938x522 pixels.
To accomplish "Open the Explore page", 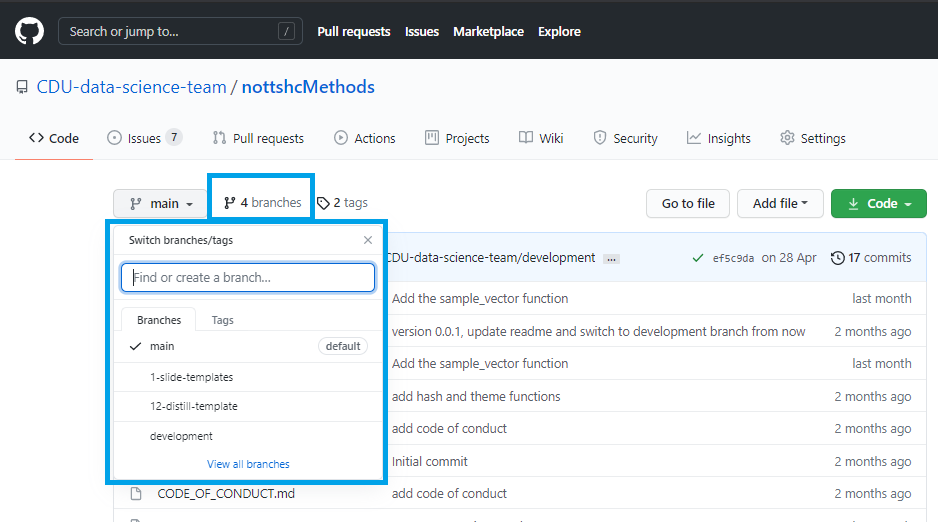I will tap(559, 32).
